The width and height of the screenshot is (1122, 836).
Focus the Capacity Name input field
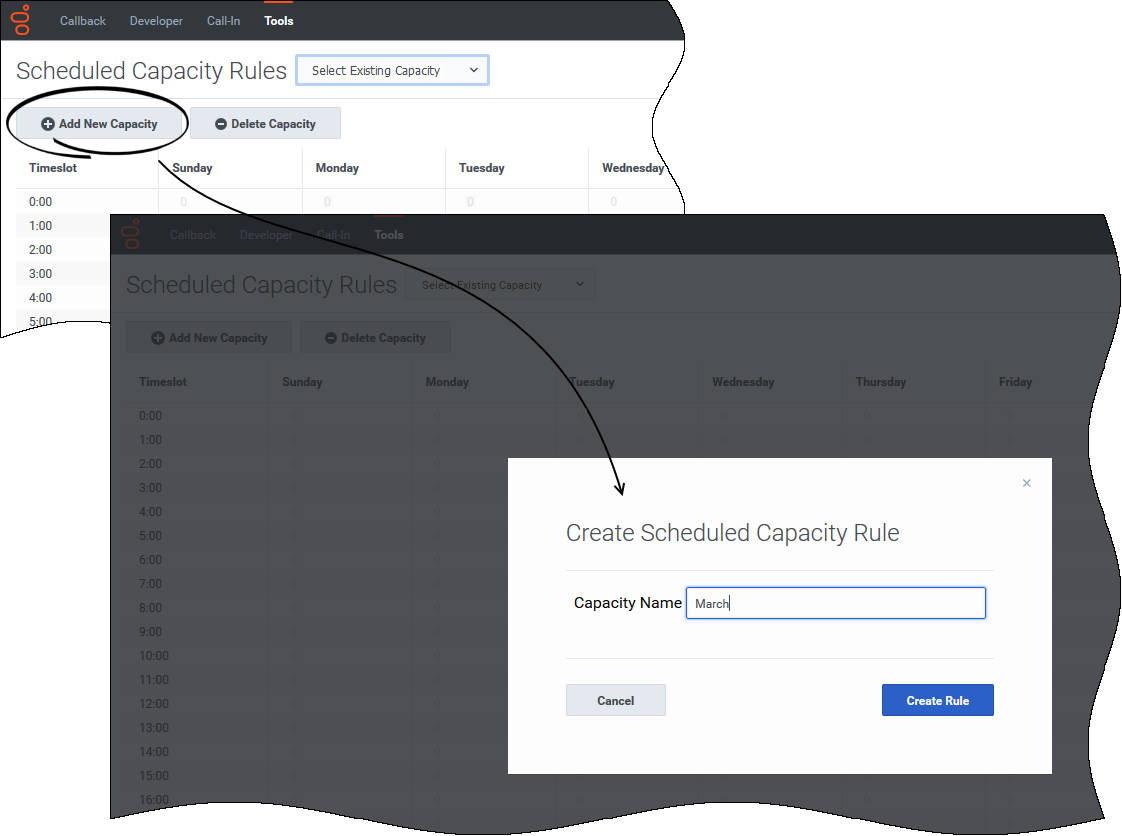[x=835, y=603]
